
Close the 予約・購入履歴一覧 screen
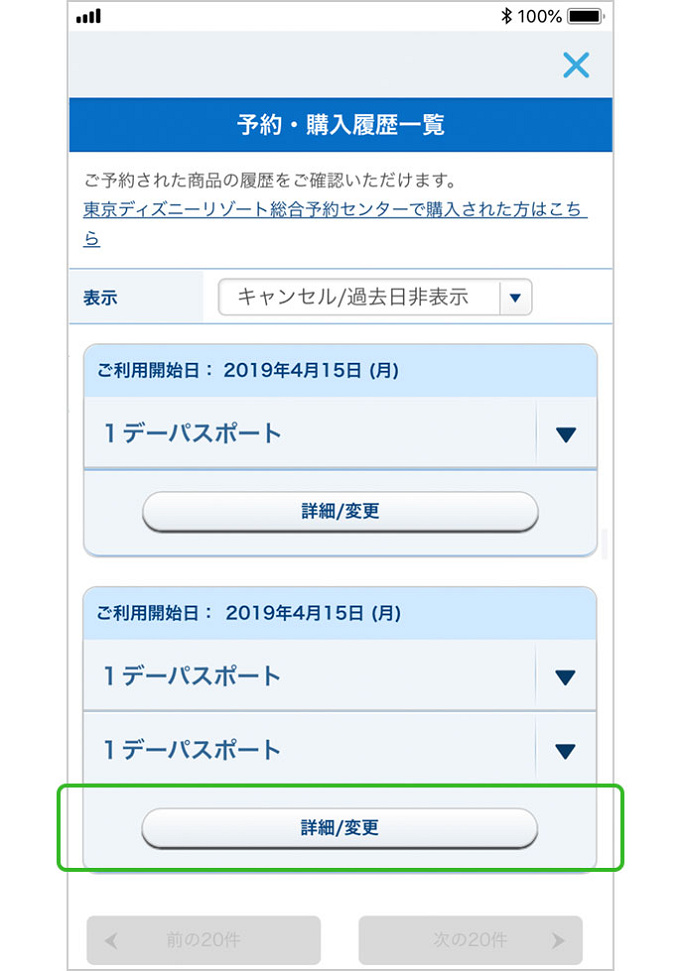pyautogui.click(x=577, y=65)
